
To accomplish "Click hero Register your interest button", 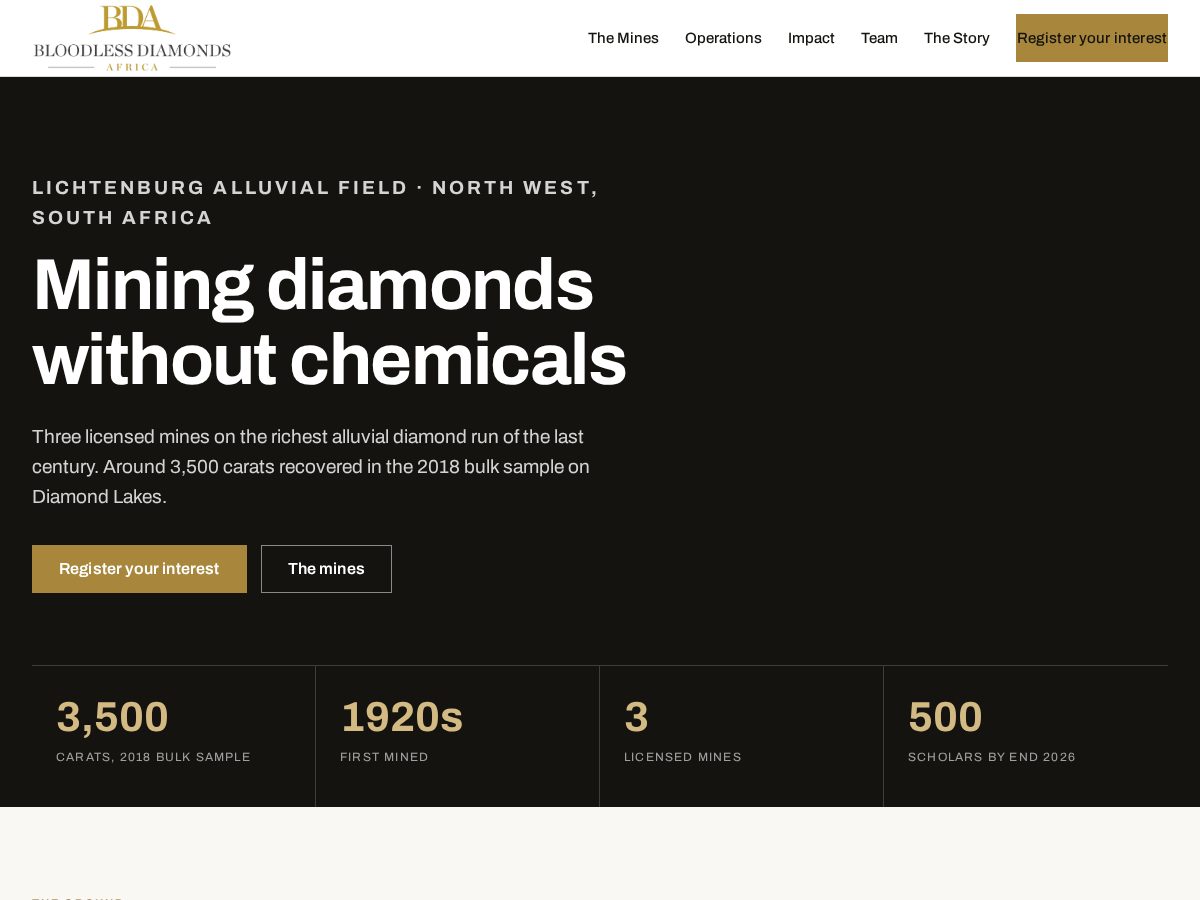I will click(x=139, y=569).
